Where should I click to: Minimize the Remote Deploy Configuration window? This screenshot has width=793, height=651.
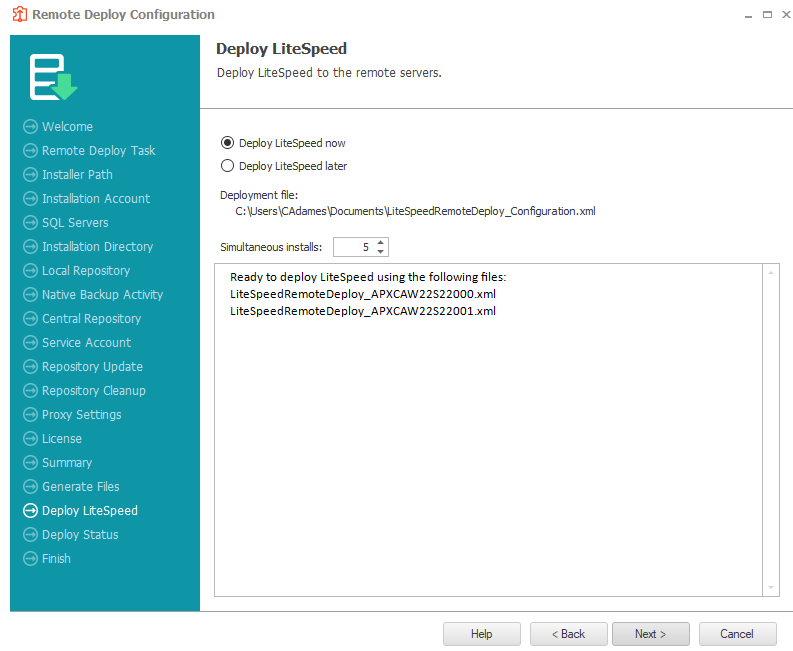748,15
